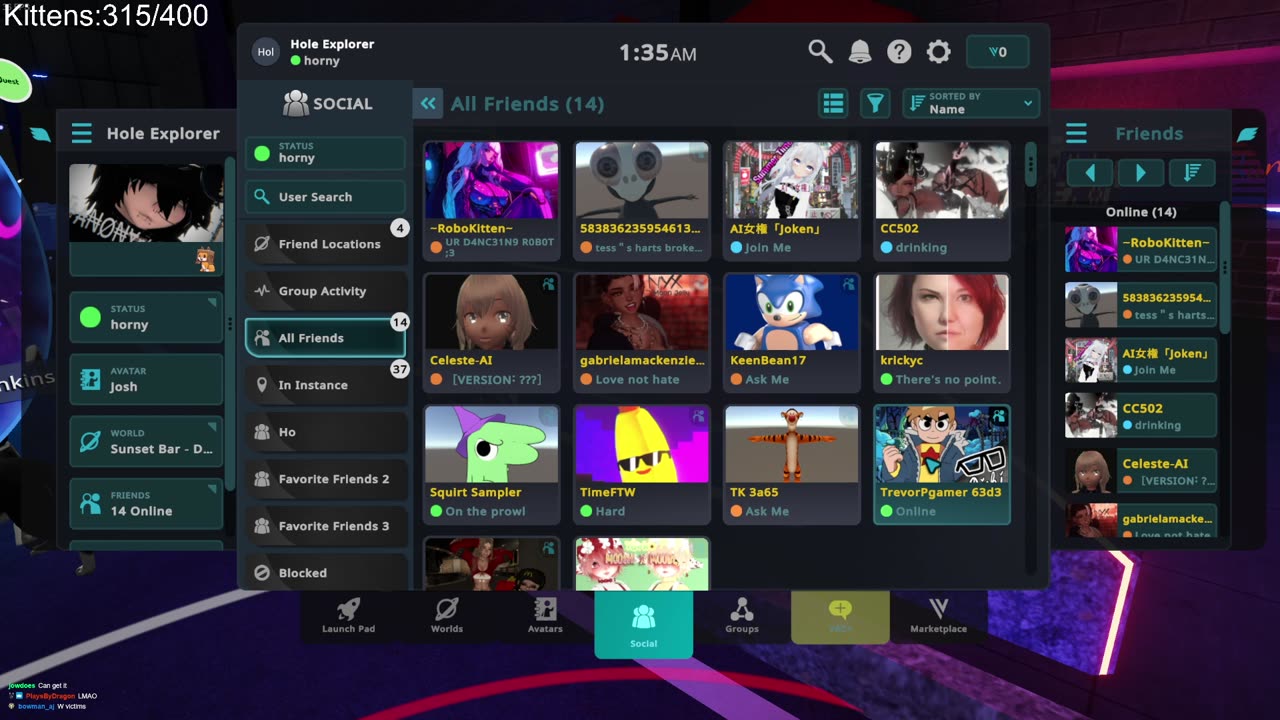
Task: Click the User Search field
Action: point(325,197)
